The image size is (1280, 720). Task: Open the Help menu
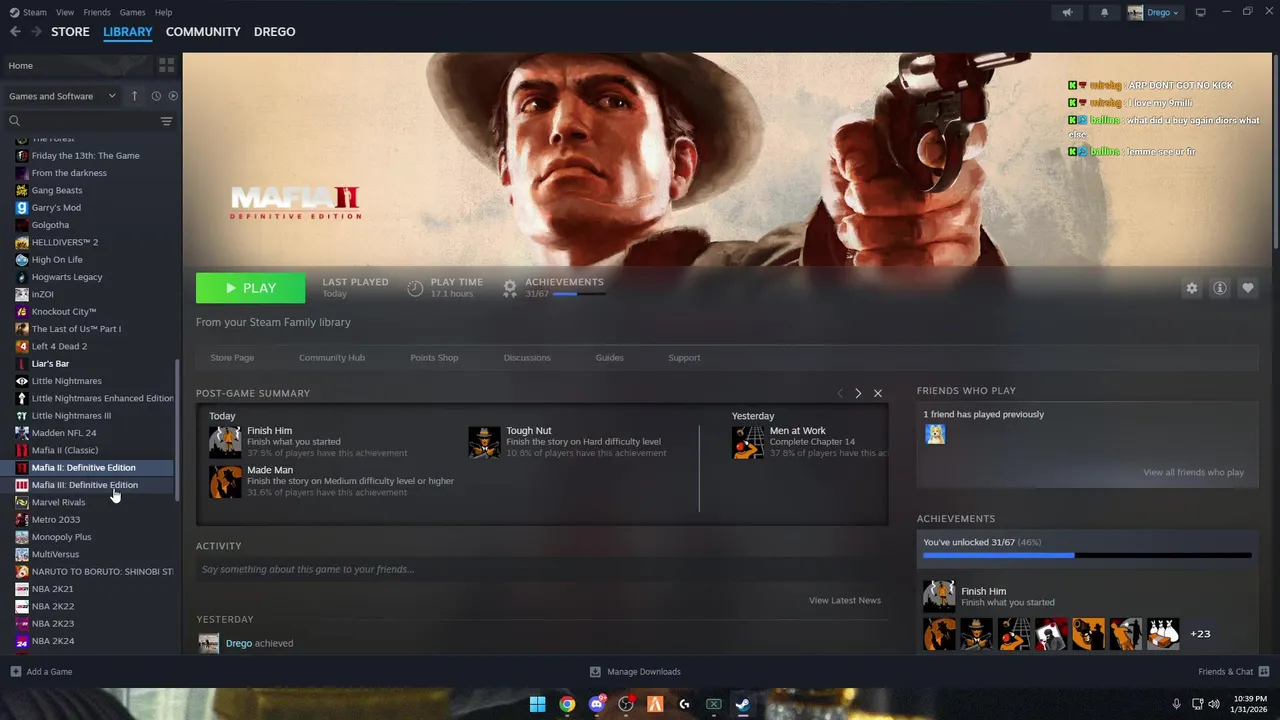coord(163,12)
